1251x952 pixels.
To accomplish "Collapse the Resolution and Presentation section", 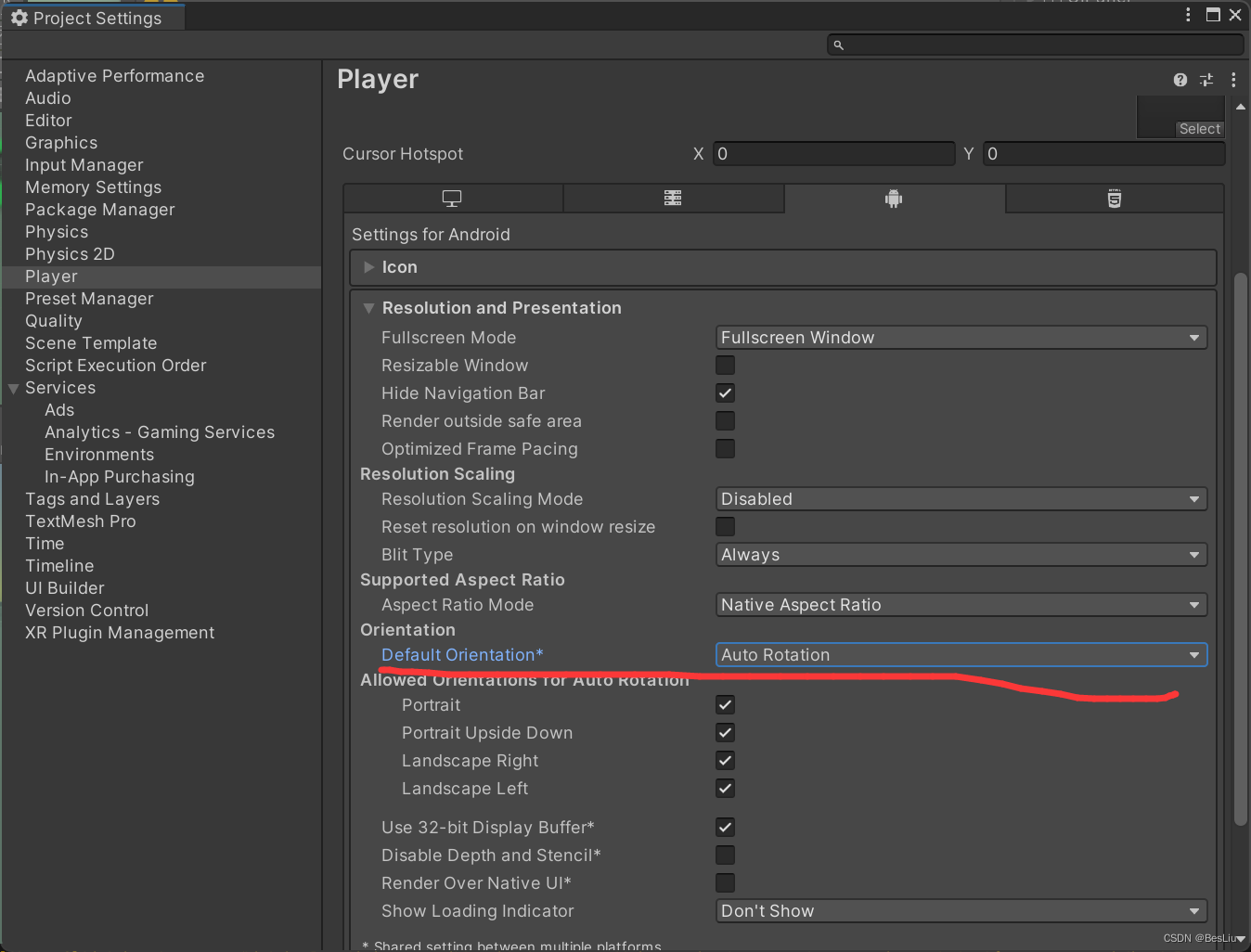I will pyautogui.click(x=368, y=307).
